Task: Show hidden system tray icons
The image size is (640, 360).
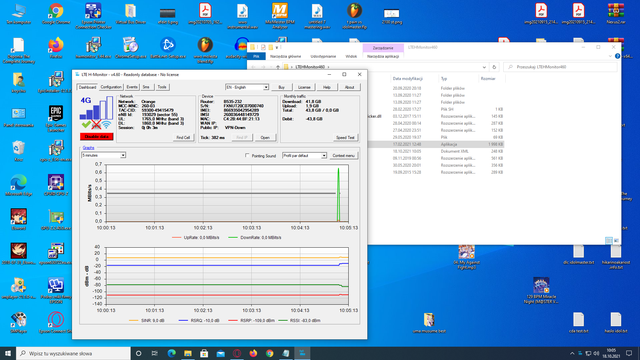Action: [x=572, y=353]
